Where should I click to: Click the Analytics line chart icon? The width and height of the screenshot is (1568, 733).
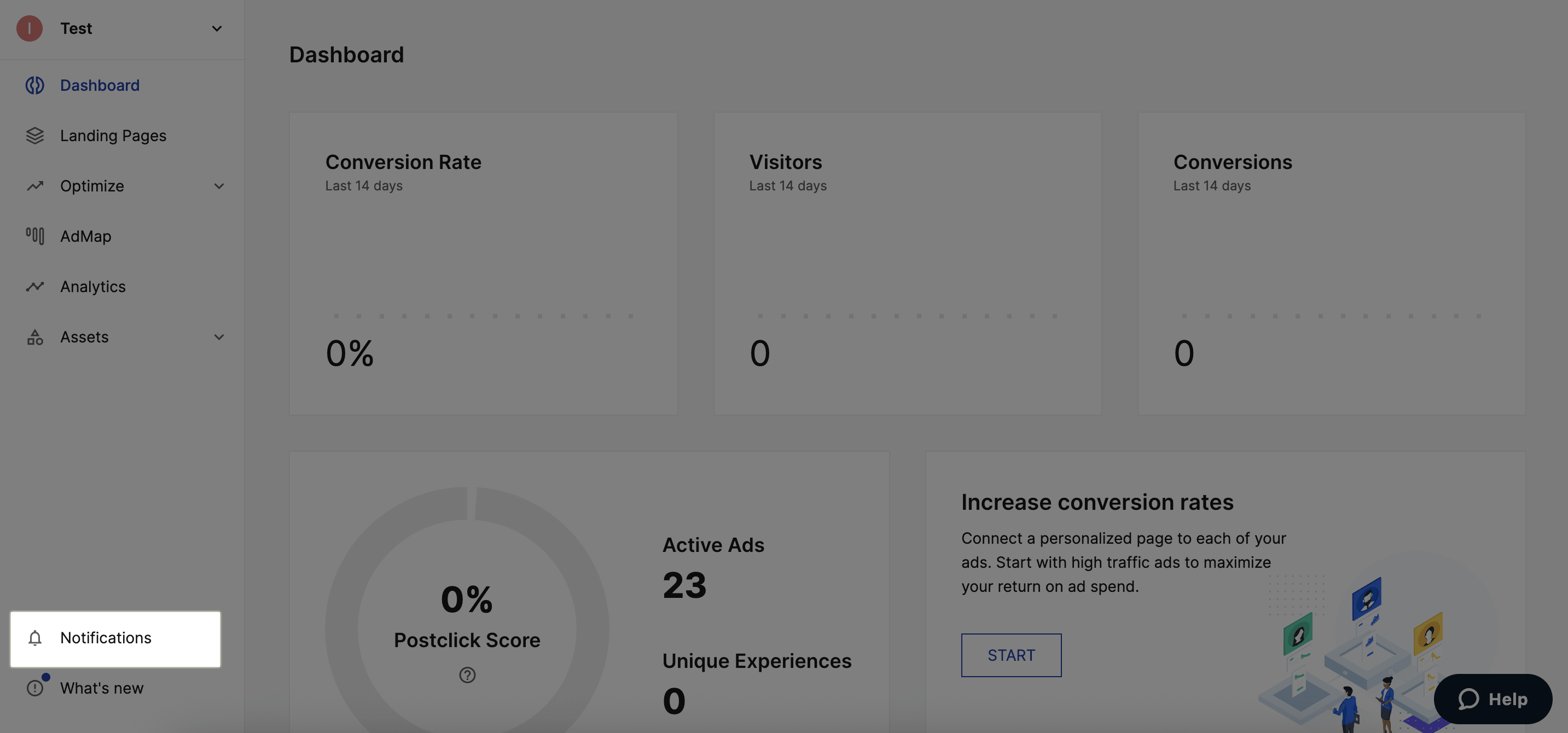tap(34, 286)
